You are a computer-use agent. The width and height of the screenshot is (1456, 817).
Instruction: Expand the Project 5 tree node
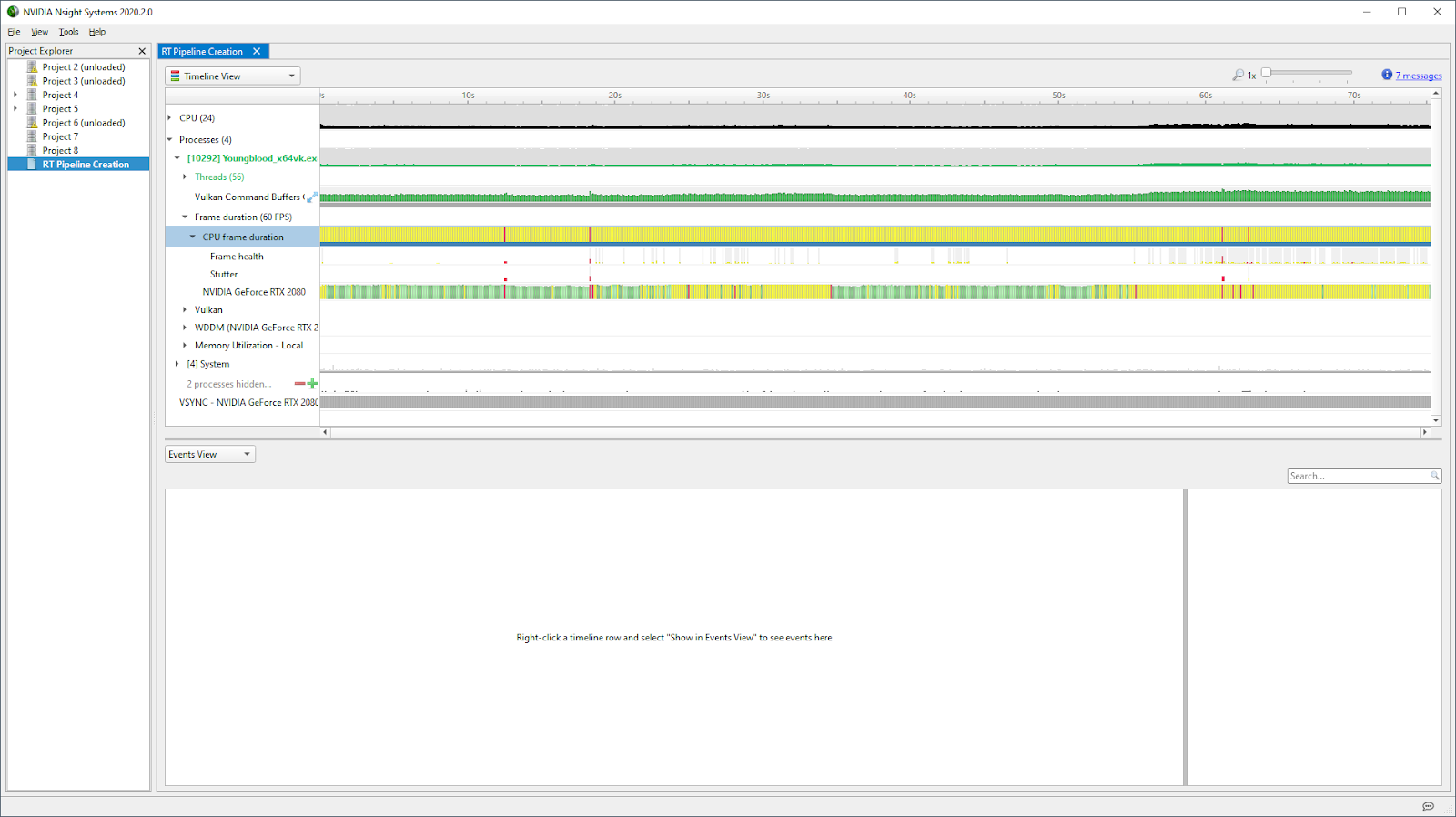[15, 108]
